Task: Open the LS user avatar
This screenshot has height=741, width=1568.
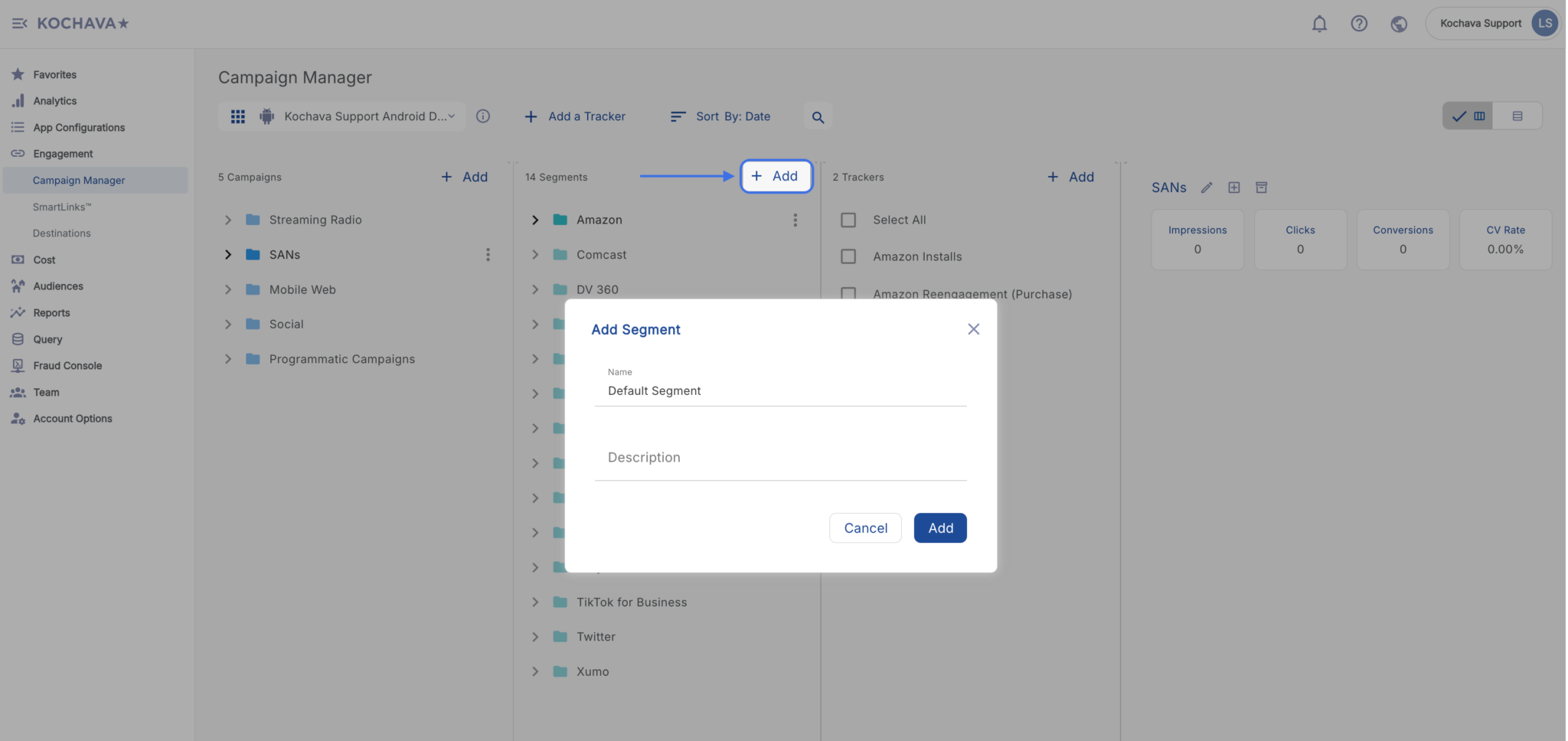Action: tap(1545, 23)
